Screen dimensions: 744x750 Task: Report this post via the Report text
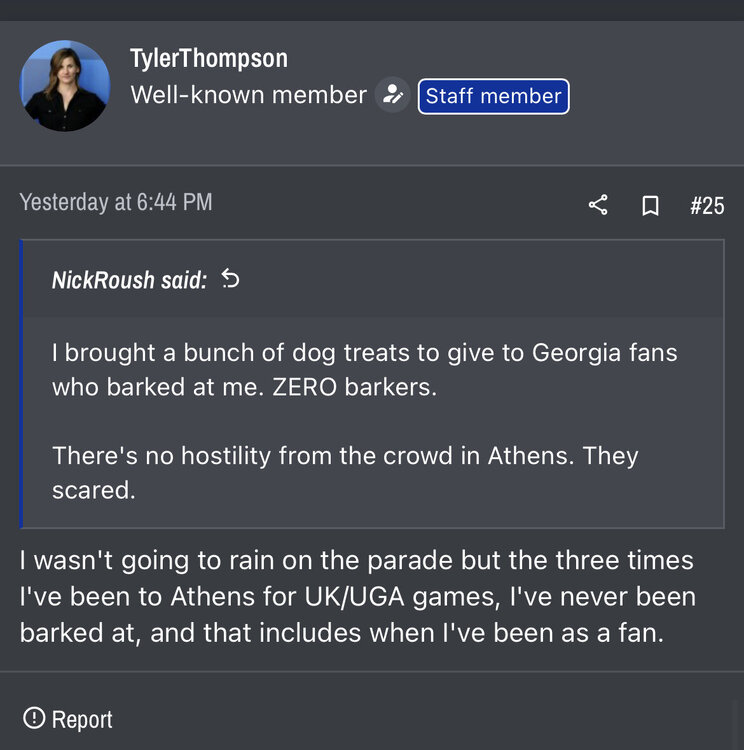point(82,719)
